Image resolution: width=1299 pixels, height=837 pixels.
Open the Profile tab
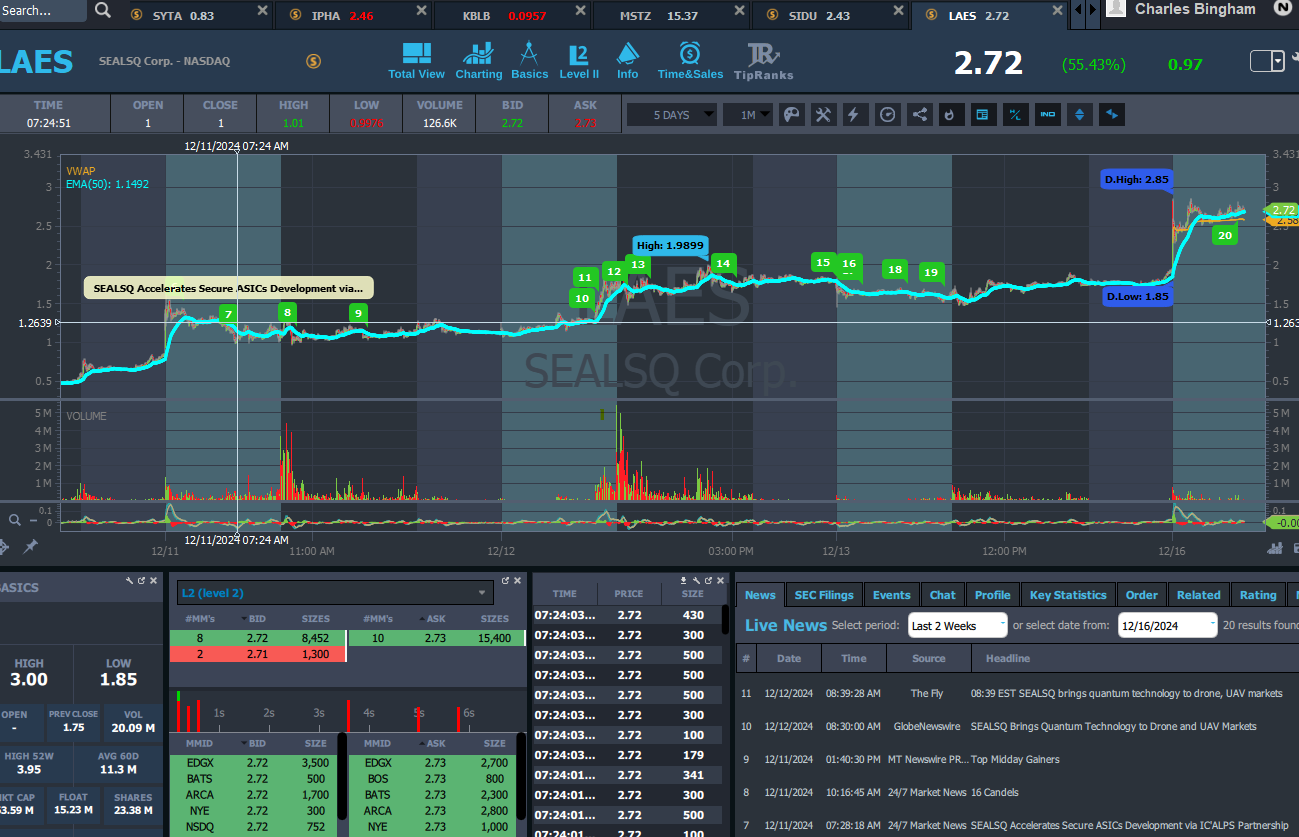point(992,595)
